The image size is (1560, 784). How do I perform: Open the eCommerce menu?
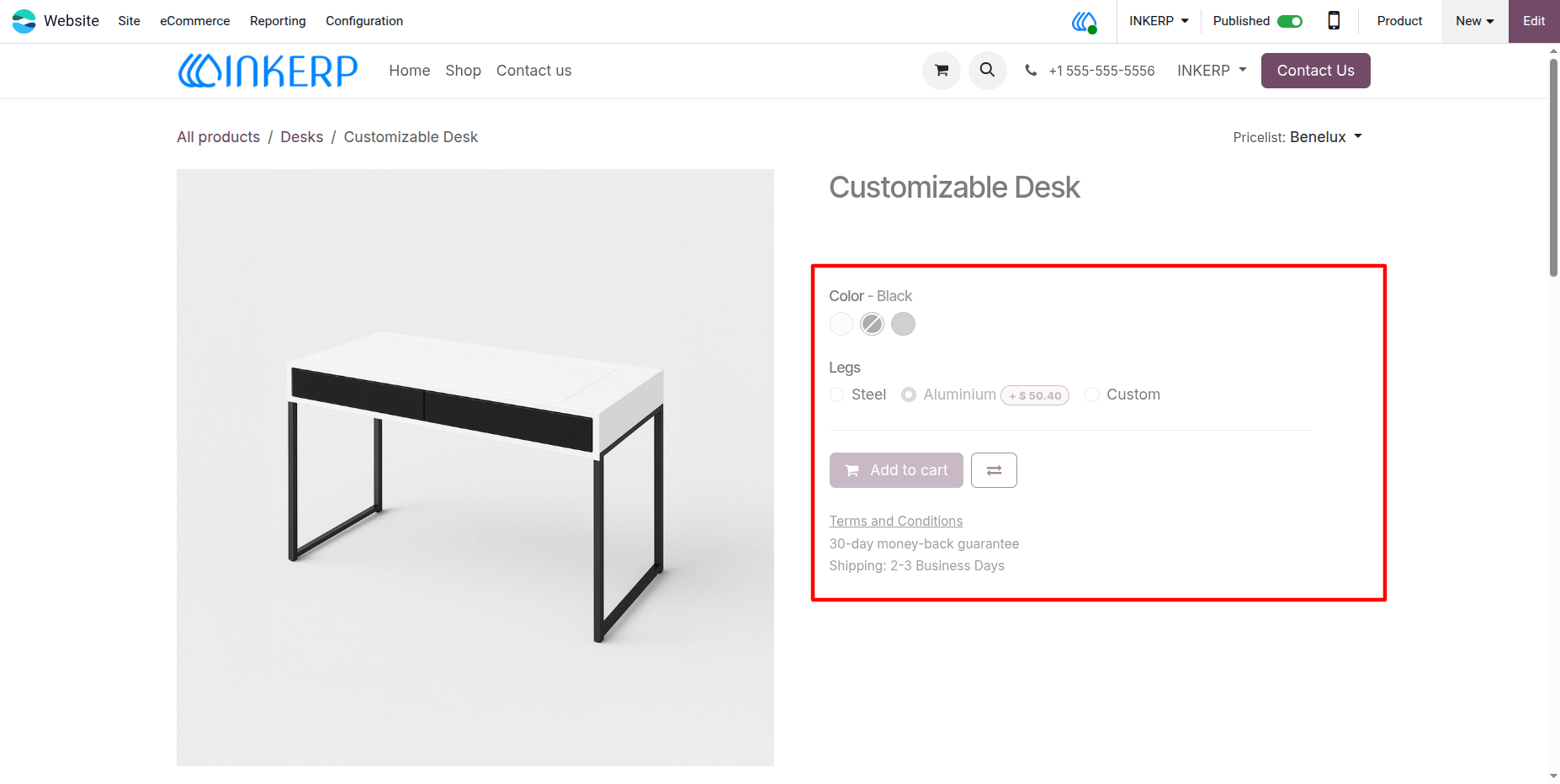(195, 21)
